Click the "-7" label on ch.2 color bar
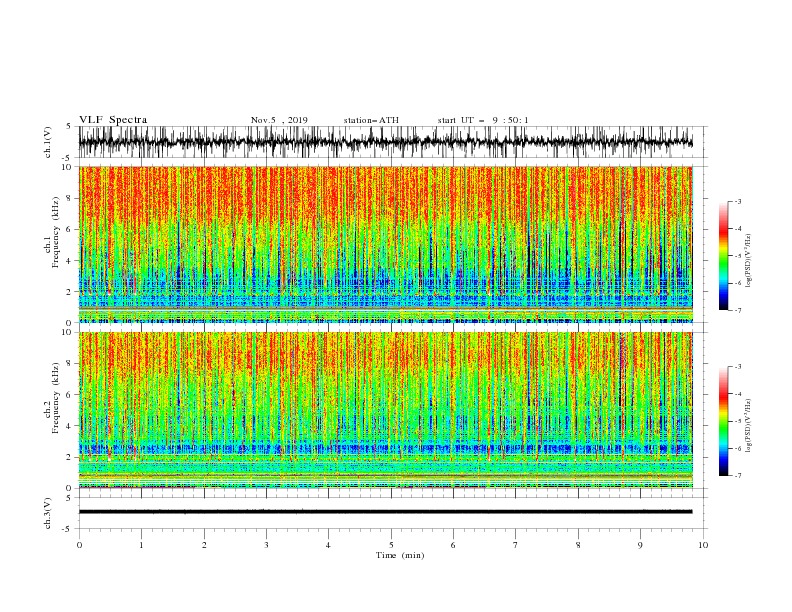Viewport: 792px width, 612px height. (x=738, y=475)
